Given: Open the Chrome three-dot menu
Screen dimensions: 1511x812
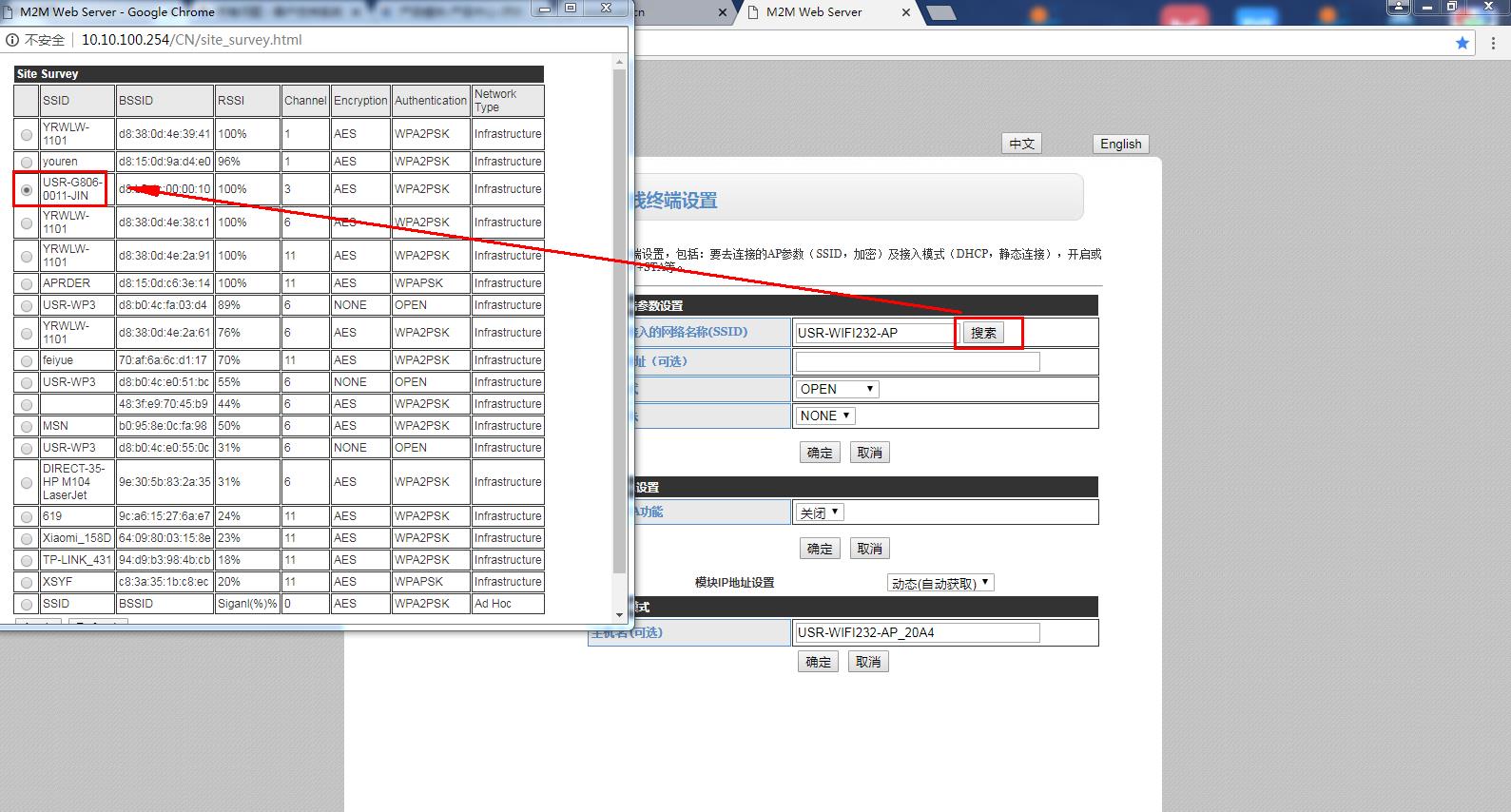Looking at the screenshot, I should click(1493, 43).
